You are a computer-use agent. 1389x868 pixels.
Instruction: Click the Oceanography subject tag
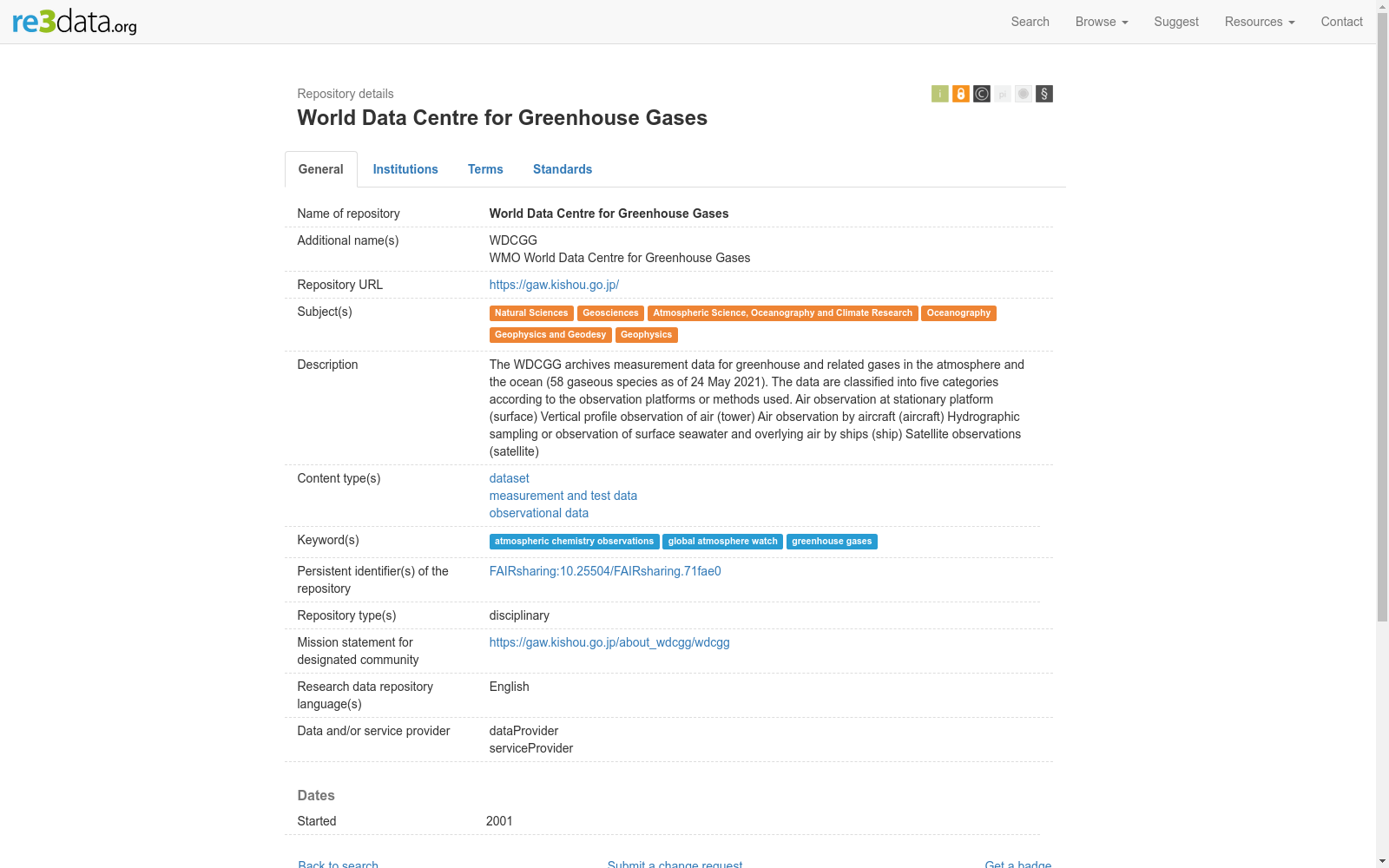pyautogui.click(x=958, y=313)
